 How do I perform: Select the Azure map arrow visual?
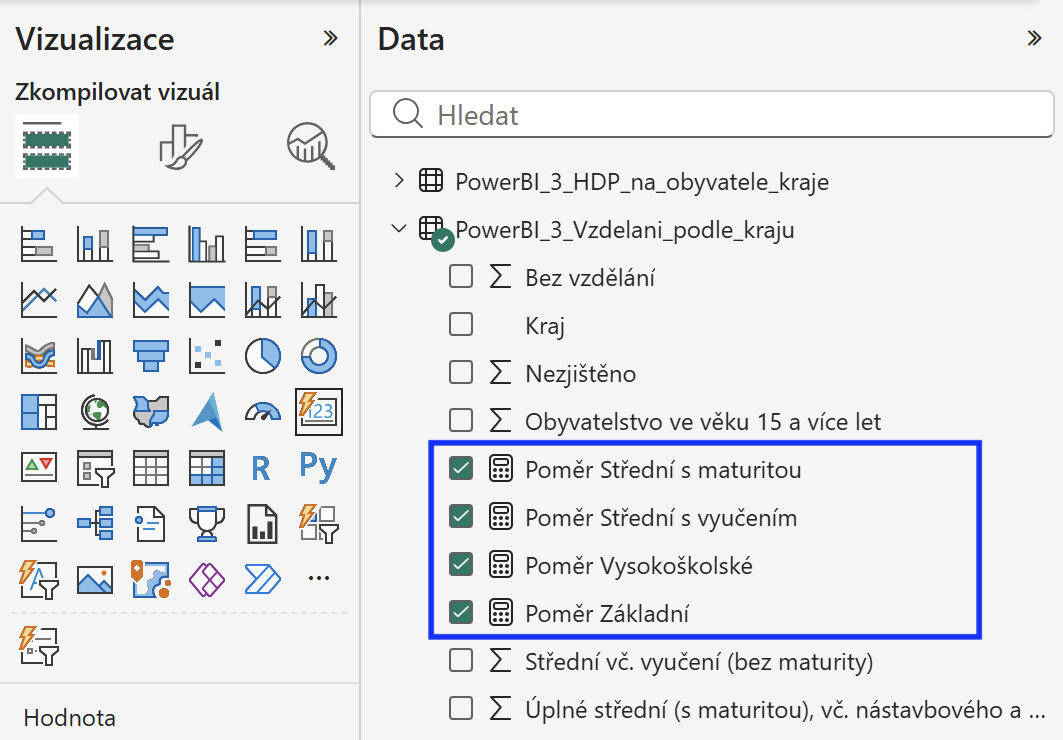click(207, 412)
